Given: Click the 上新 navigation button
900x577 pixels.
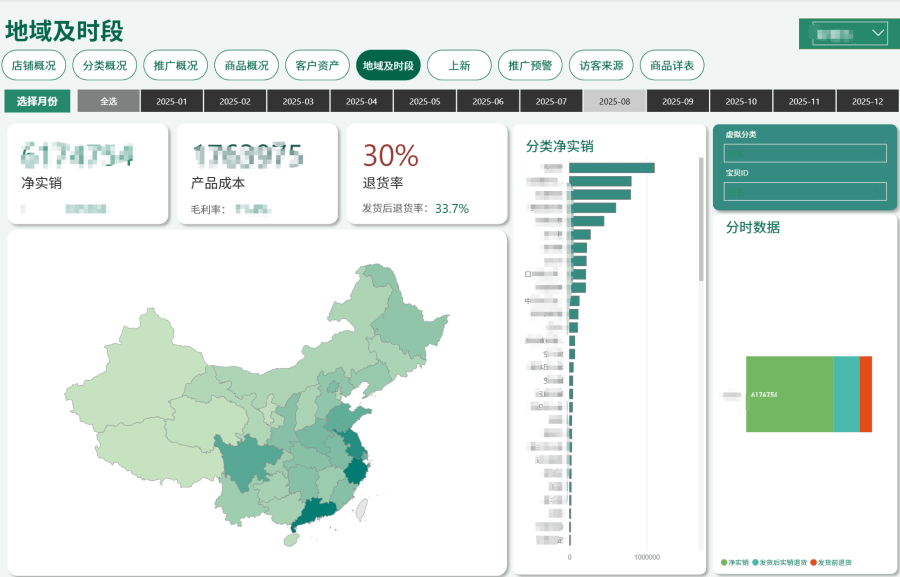Looking at the screenshot, I should 459,66.
